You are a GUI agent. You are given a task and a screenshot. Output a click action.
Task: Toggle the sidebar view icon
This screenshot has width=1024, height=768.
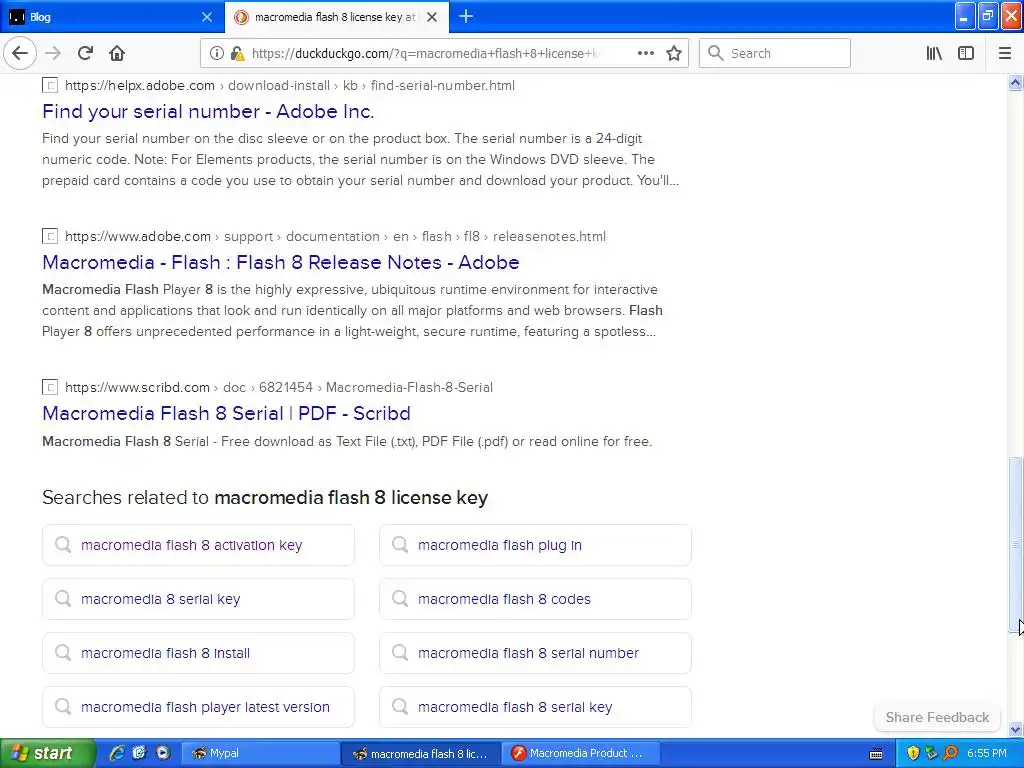966,54
